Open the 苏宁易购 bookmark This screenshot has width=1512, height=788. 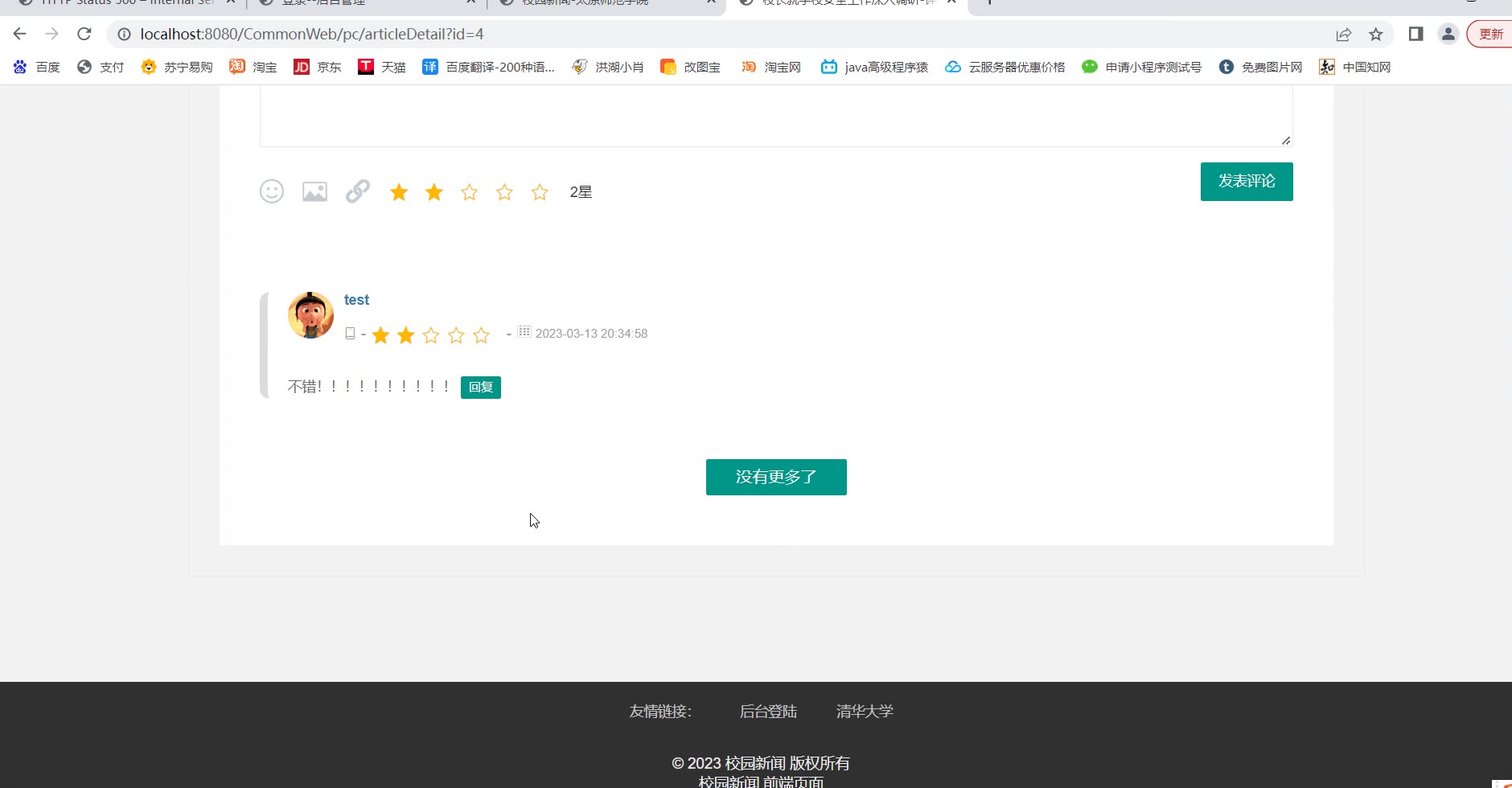tap(177, 67)
